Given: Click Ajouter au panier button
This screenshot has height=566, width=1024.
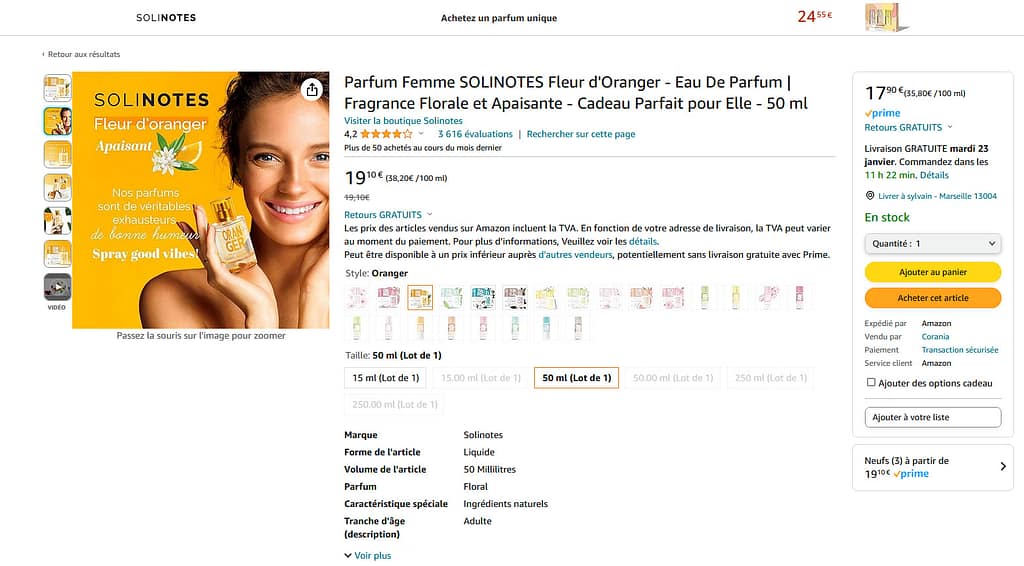Looking at the screenshot, I should (933, 272).
